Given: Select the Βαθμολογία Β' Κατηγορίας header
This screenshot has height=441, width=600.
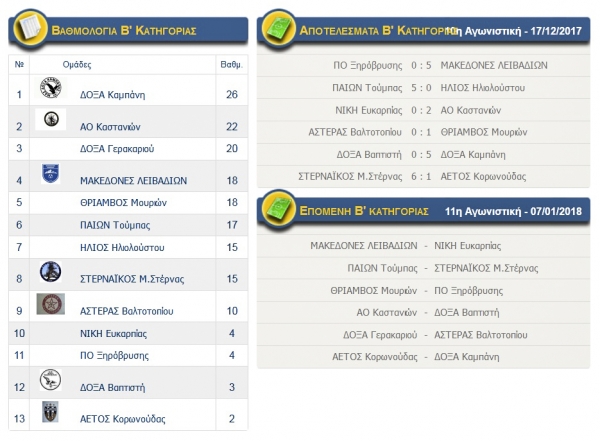Looking at the screenshot, I should (120, 31).
